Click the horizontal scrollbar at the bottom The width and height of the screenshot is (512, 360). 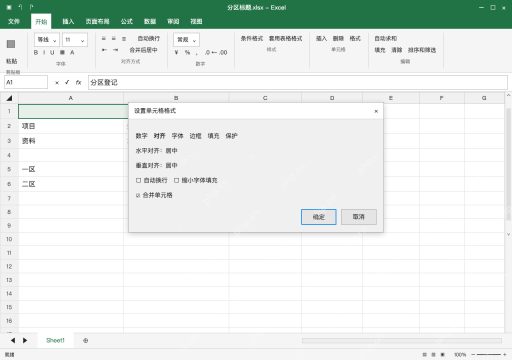click(402, 341)
